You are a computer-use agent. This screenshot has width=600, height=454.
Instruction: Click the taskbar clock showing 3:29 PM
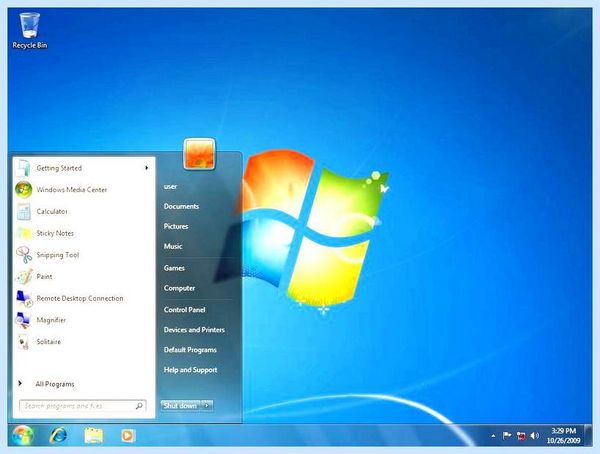click(563, 436)
